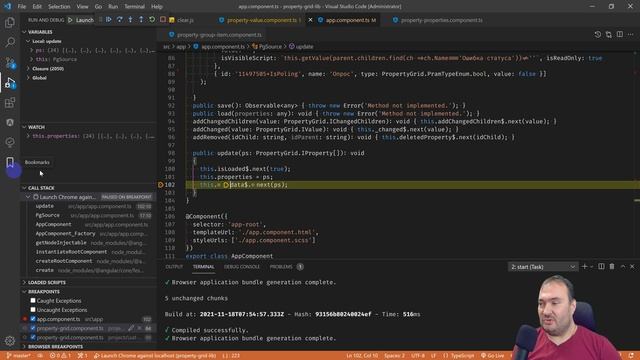Start debugging with the green play icon

click(70, 20)
